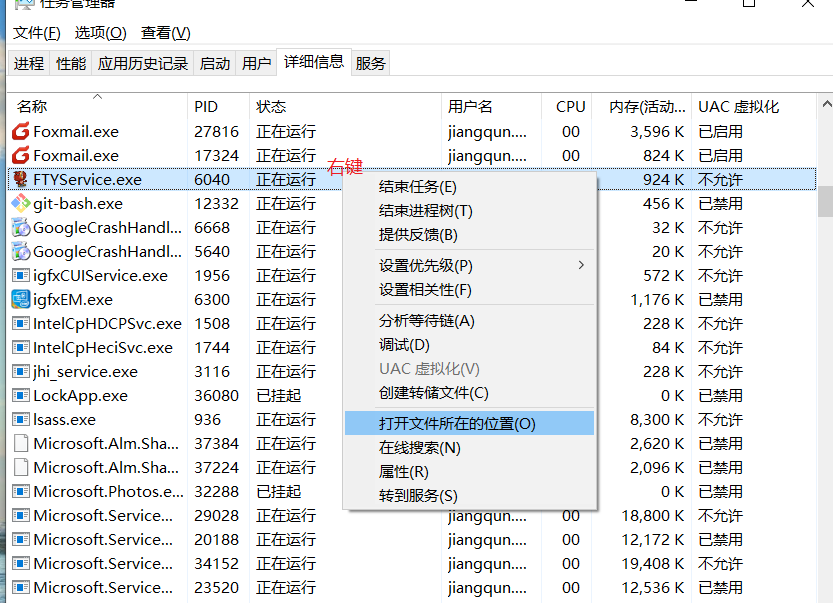Open the 选项(O) menu

[x=100, y=33]
